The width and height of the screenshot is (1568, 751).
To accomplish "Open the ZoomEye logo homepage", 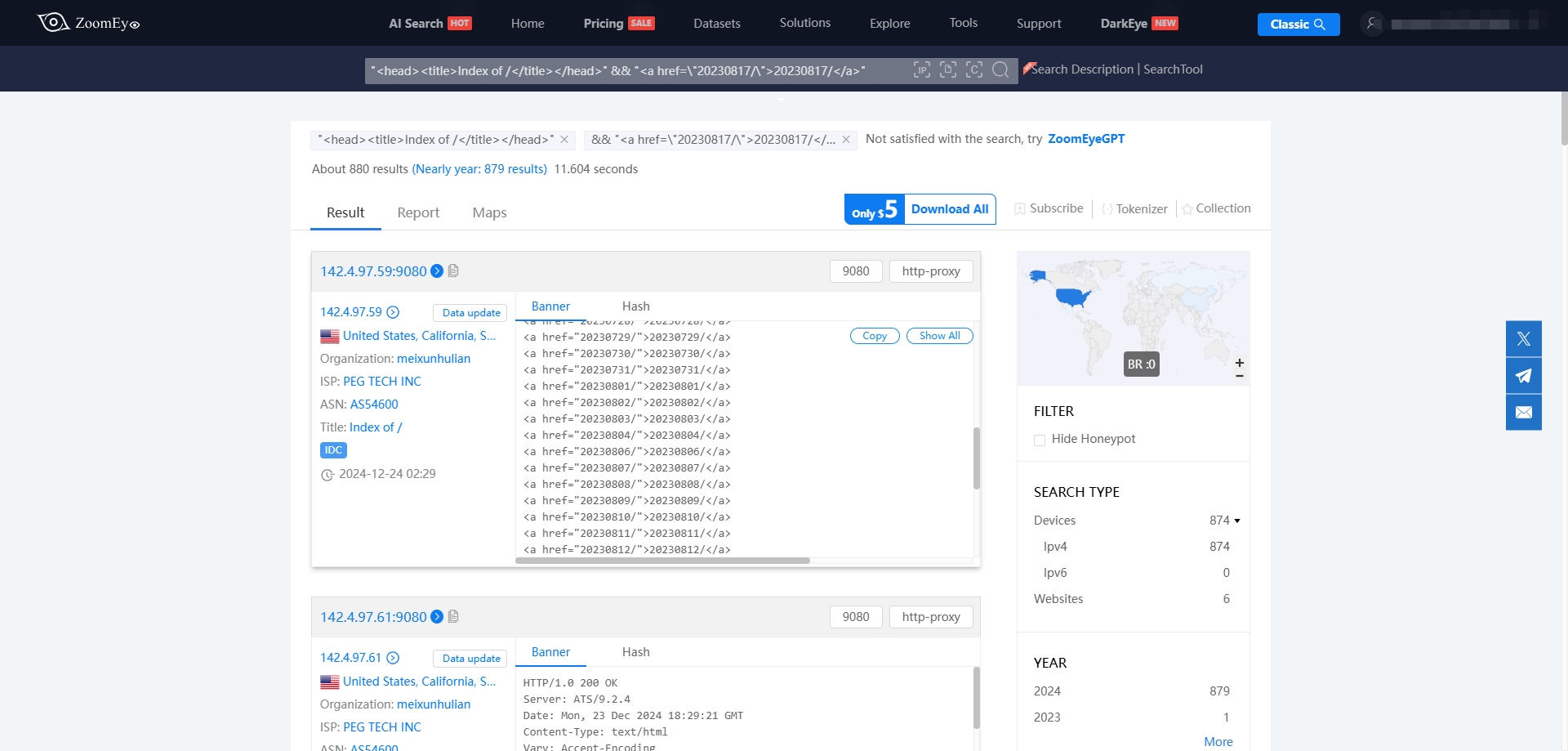I will [x=88, y=23].
